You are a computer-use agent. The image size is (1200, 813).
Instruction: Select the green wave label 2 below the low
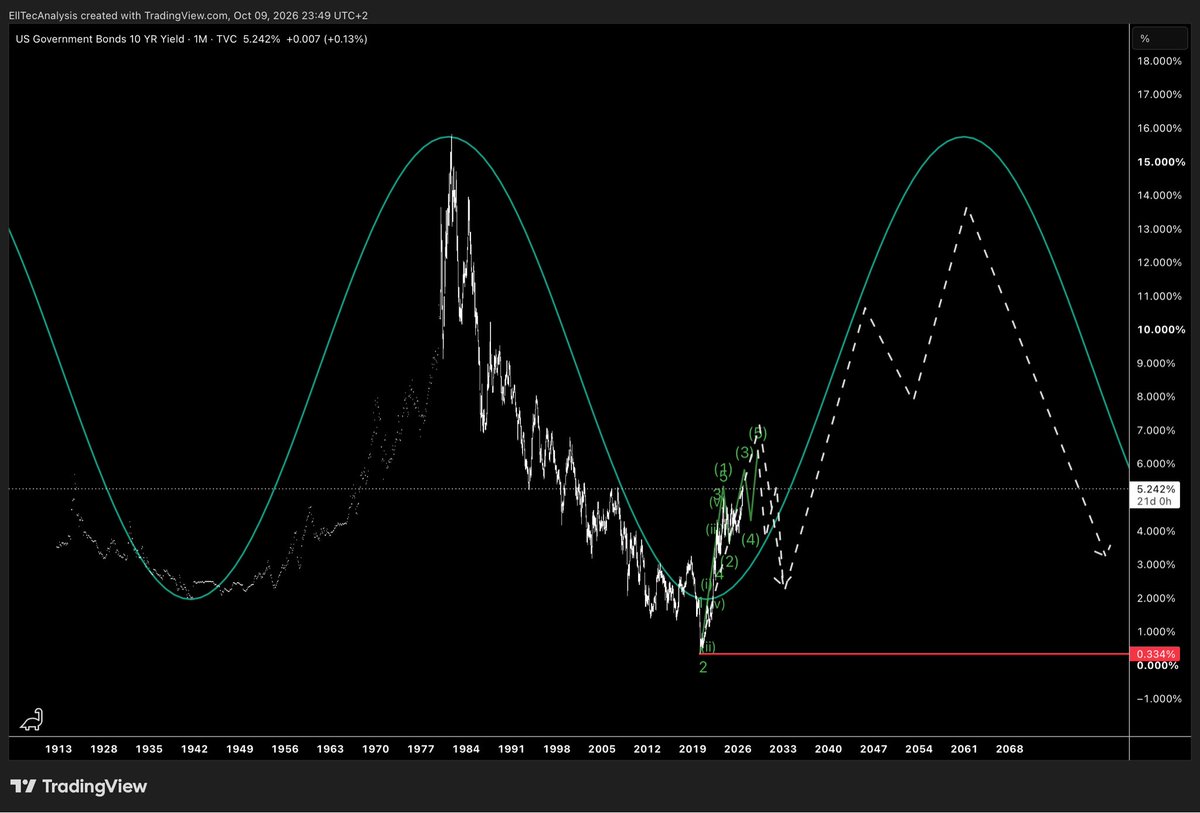[x=703, y=667]
